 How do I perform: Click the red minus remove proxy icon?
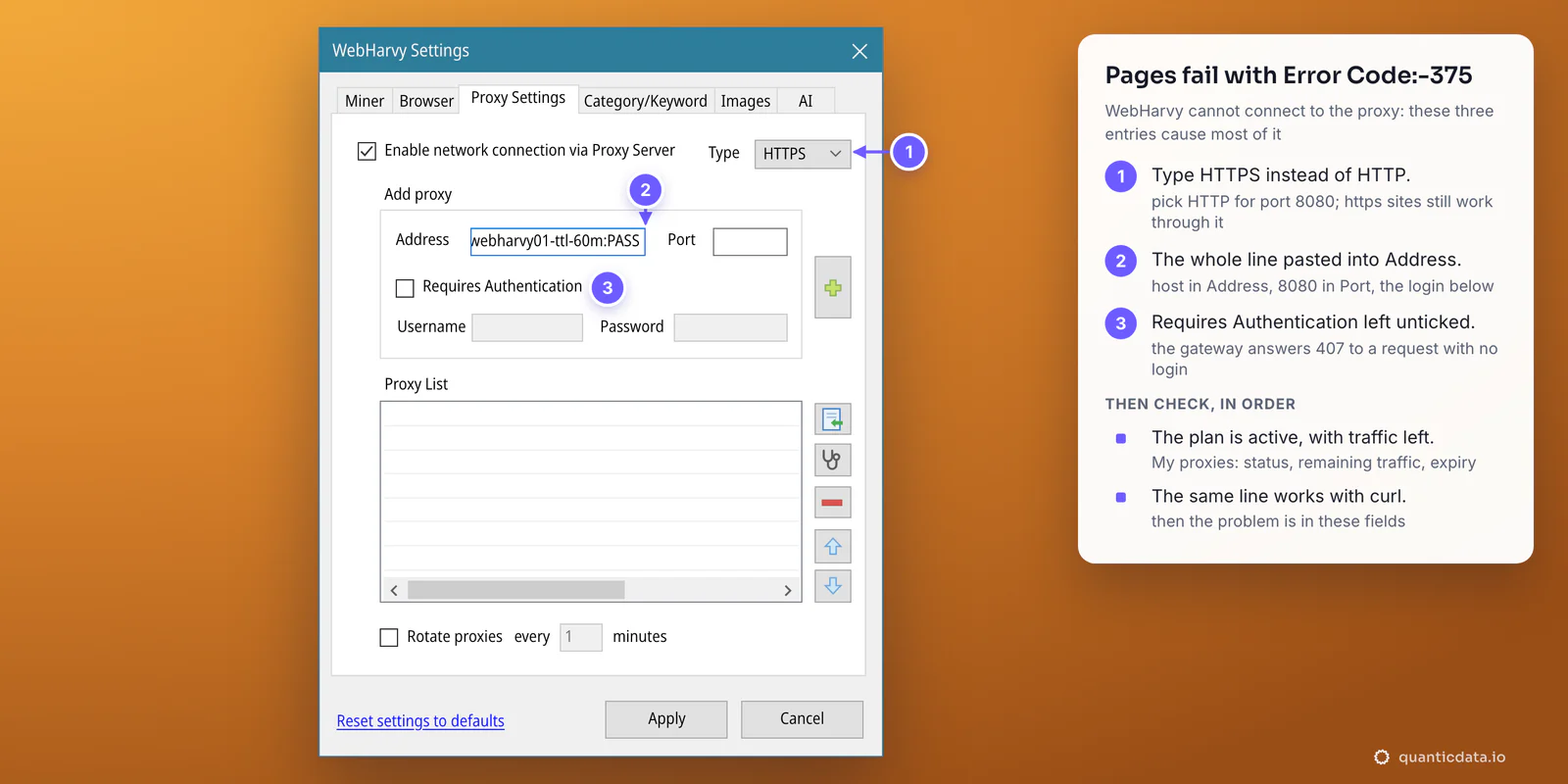[833, 503]
